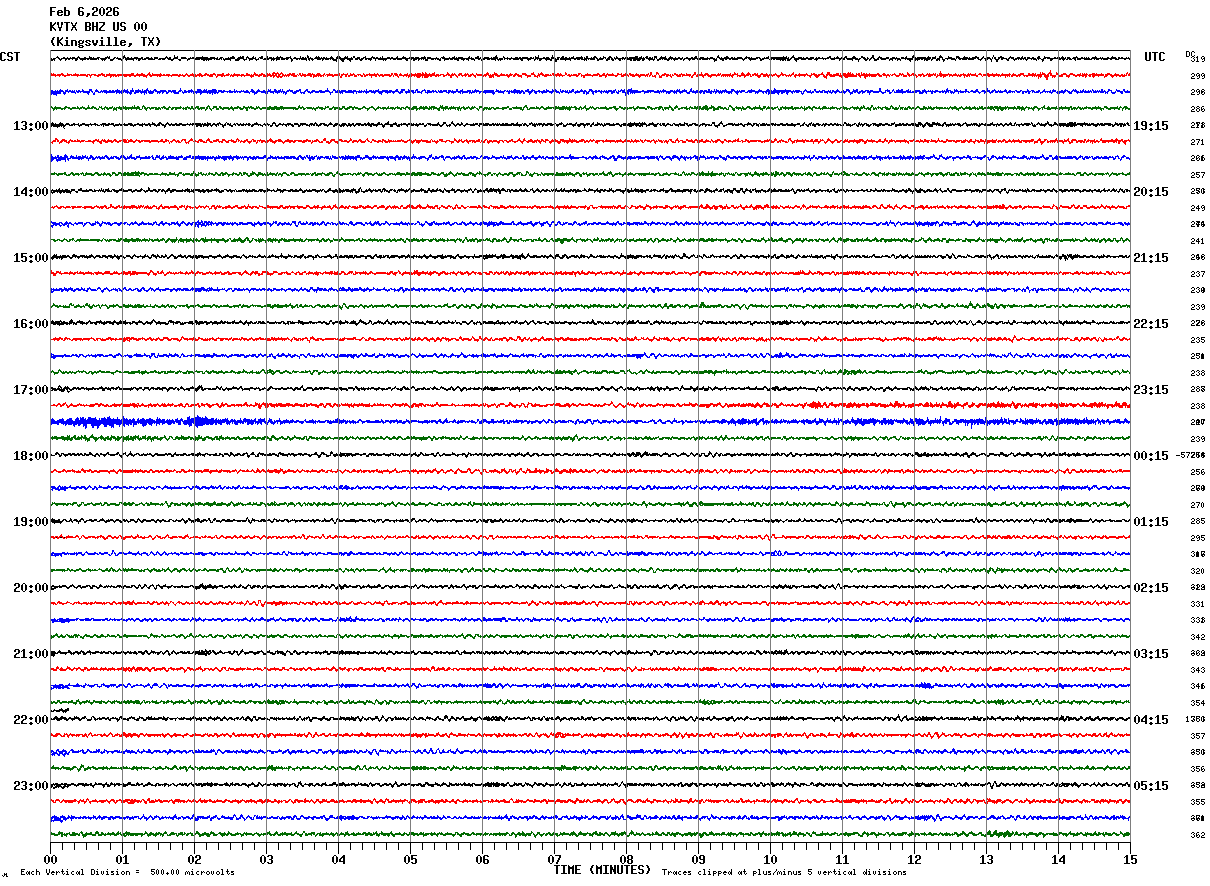
Task: Click the vertical division 500.00 microvolts note
Action: (128, 873)
